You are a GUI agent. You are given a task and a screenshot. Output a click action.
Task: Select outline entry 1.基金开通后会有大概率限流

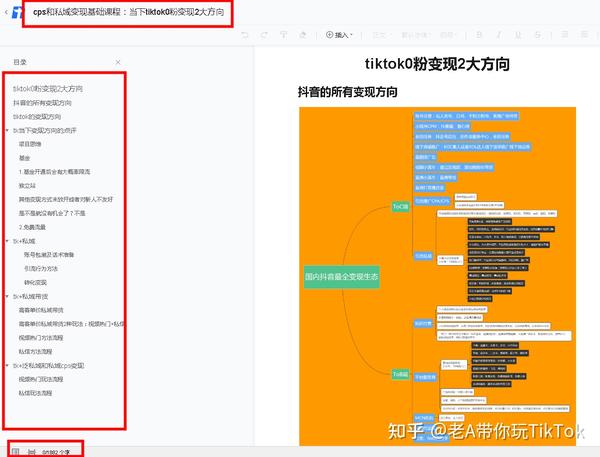click(x=54, y=172)
